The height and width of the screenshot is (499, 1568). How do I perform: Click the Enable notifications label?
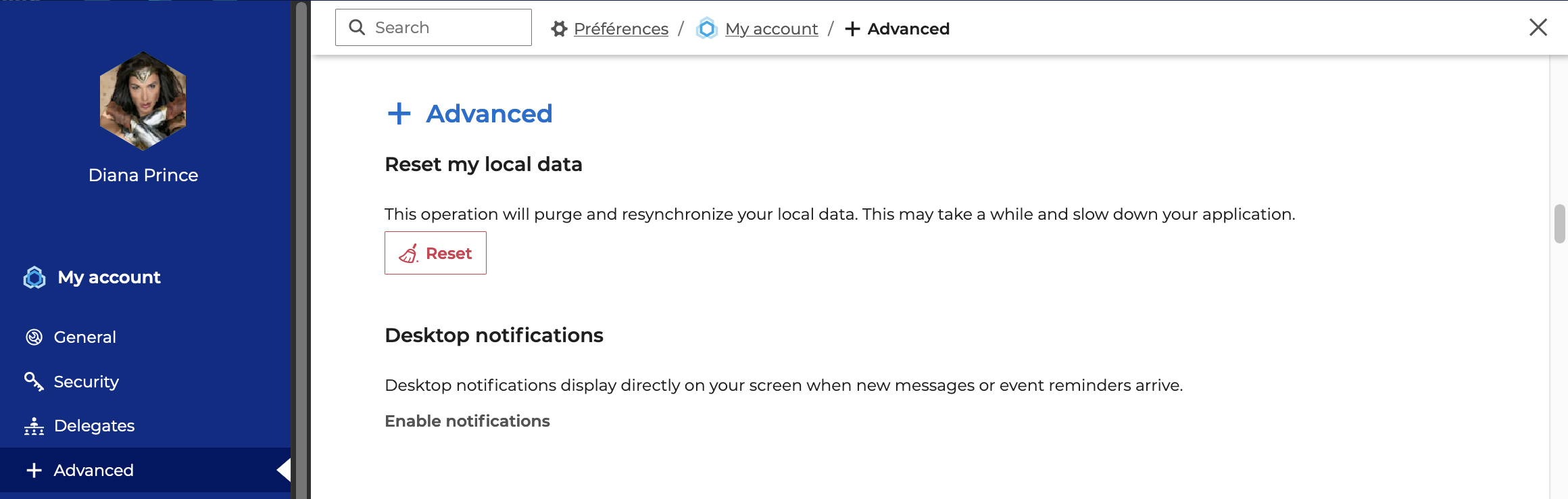click(x=467, y=421)
